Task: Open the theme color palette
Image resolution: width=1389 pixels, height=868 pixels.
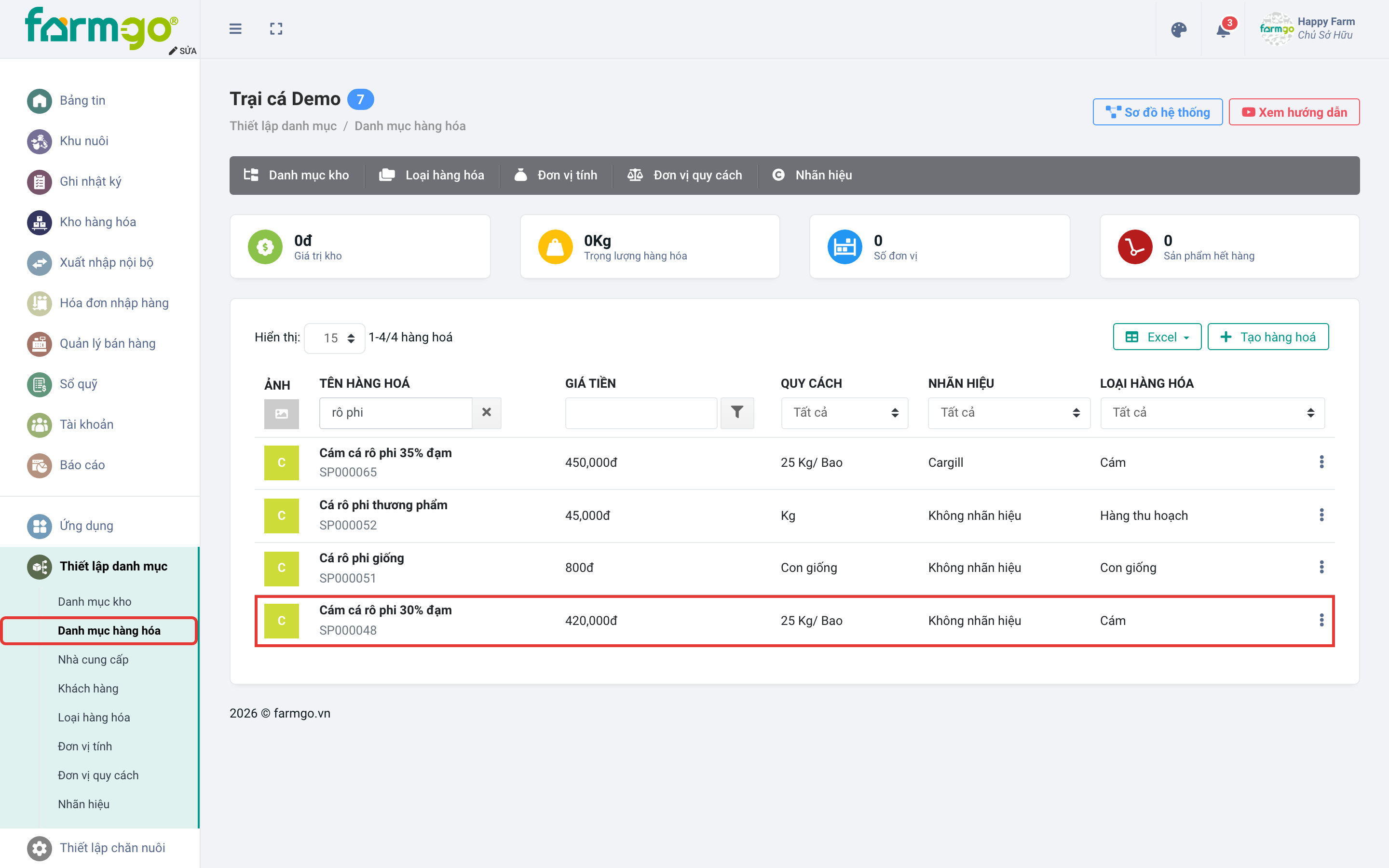Action: pos(1178,30)
